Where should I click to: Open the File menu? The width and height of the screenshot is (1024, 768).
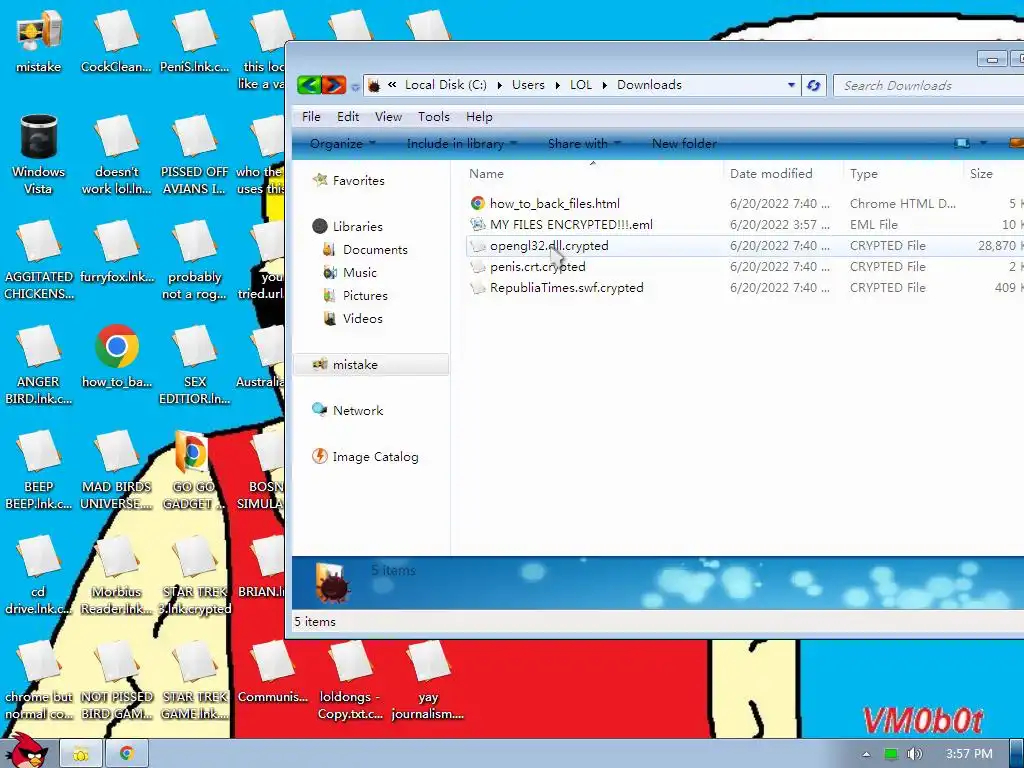(x=311, y=117)
